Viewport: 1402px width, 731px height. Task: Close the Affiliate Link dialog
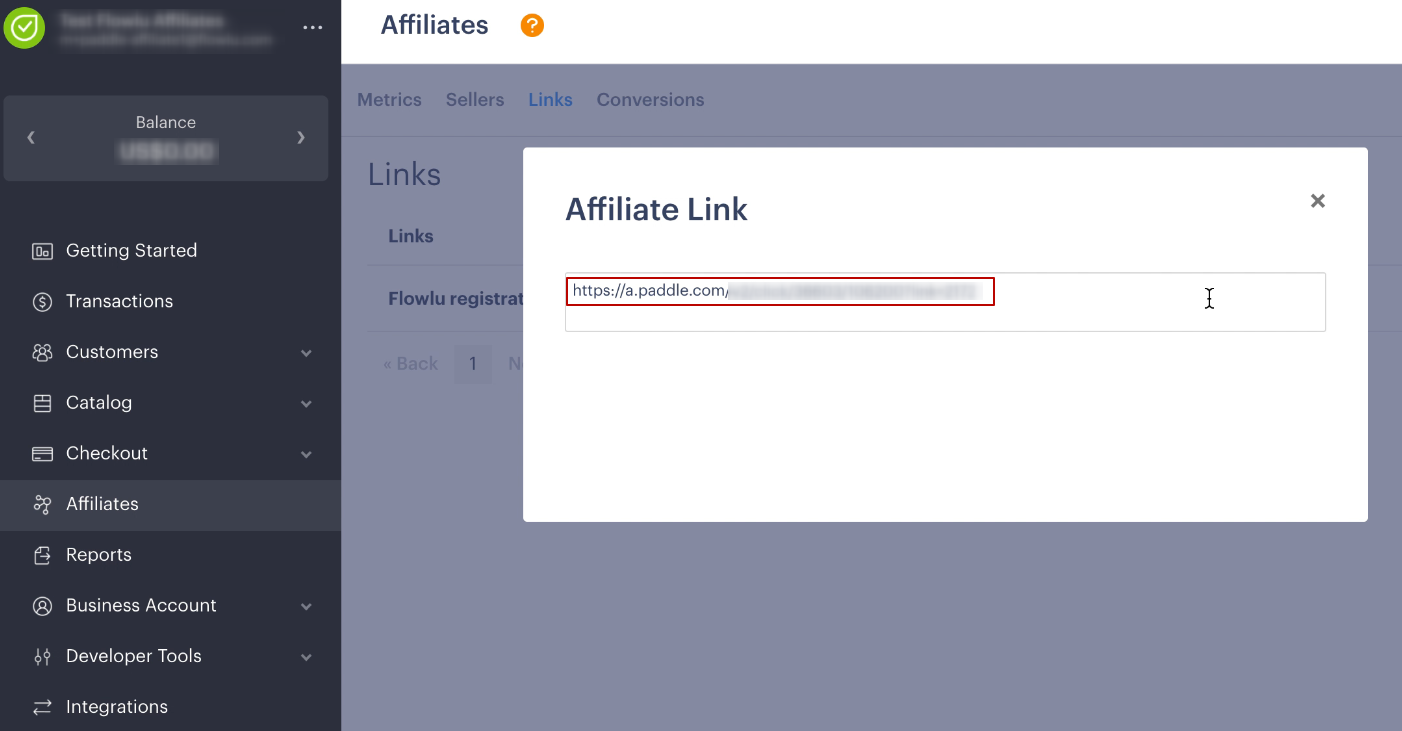pyautogui.click(x=1318, y=201)
